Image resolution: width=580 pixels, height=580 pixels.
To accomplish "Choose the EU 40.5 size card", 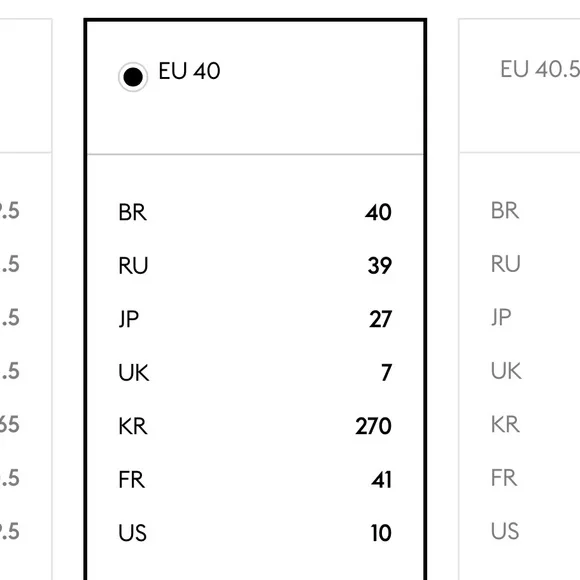I will coord(519,299).
